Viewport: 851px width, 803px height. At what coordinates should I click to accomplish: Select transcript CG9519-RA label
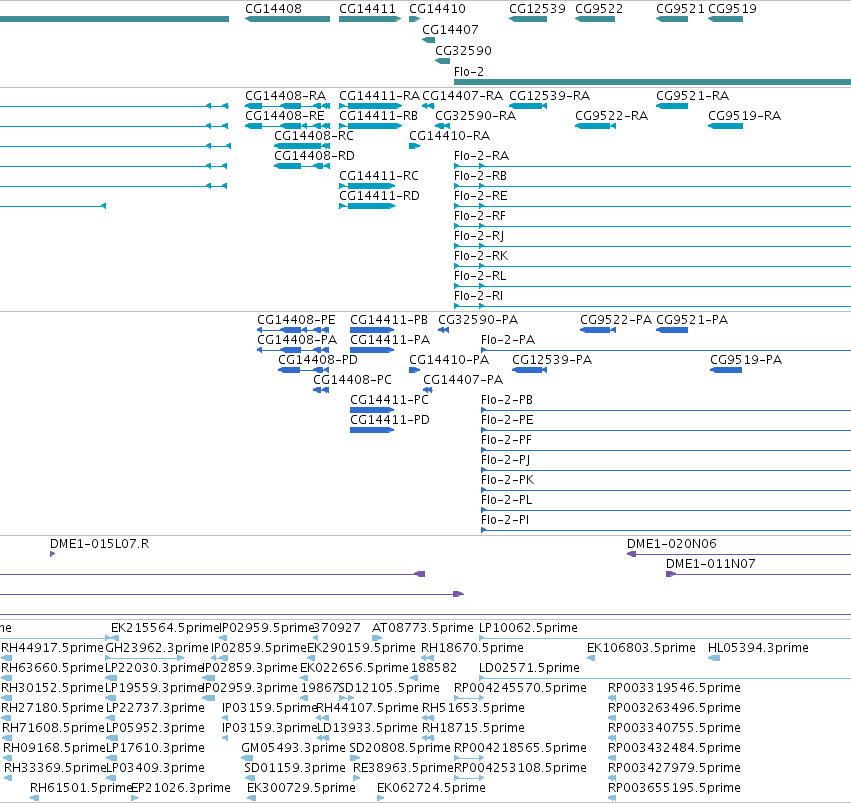point(745,116)
